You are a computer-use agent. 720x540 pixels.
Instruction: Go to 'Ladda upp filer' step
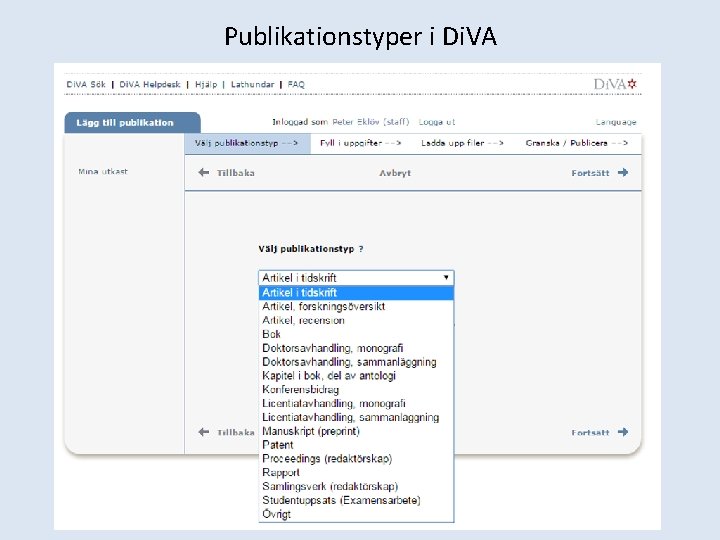[462, 143]
